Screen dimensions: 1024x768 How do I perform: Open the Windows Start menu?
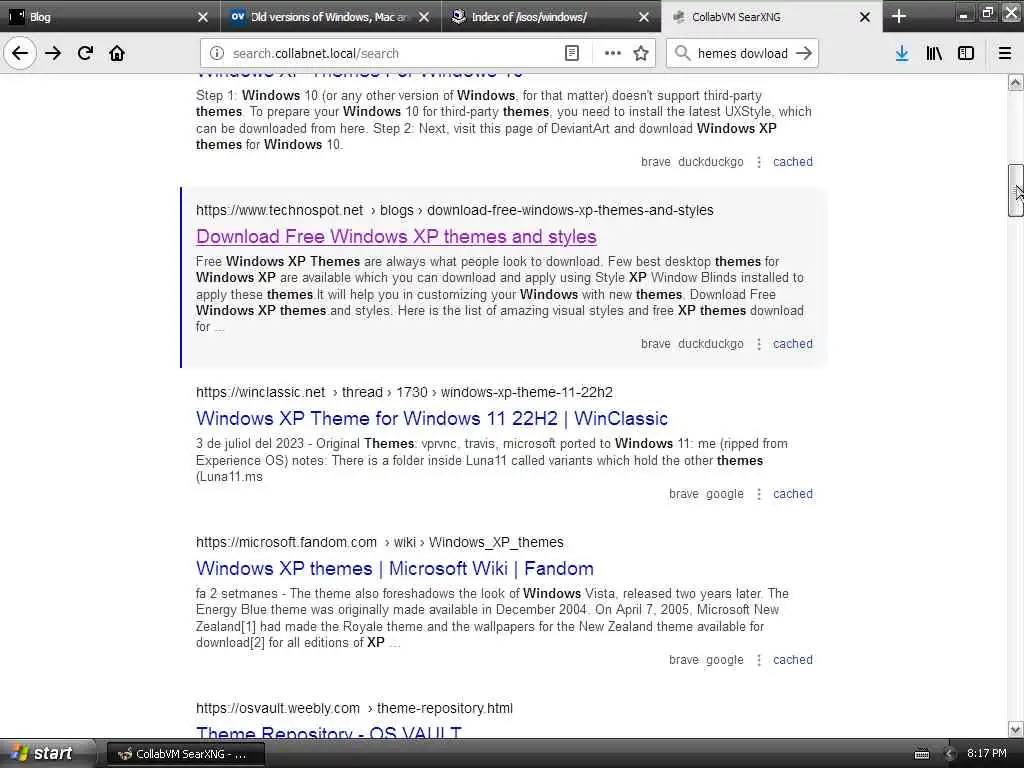(x=47, y=753)
